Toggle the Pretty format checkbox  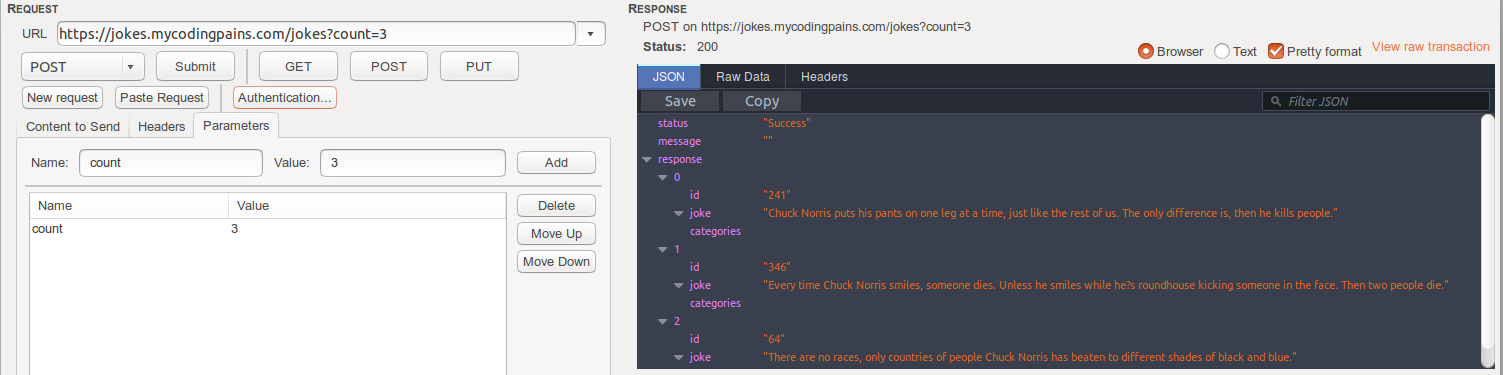(x=1275, y=51)
